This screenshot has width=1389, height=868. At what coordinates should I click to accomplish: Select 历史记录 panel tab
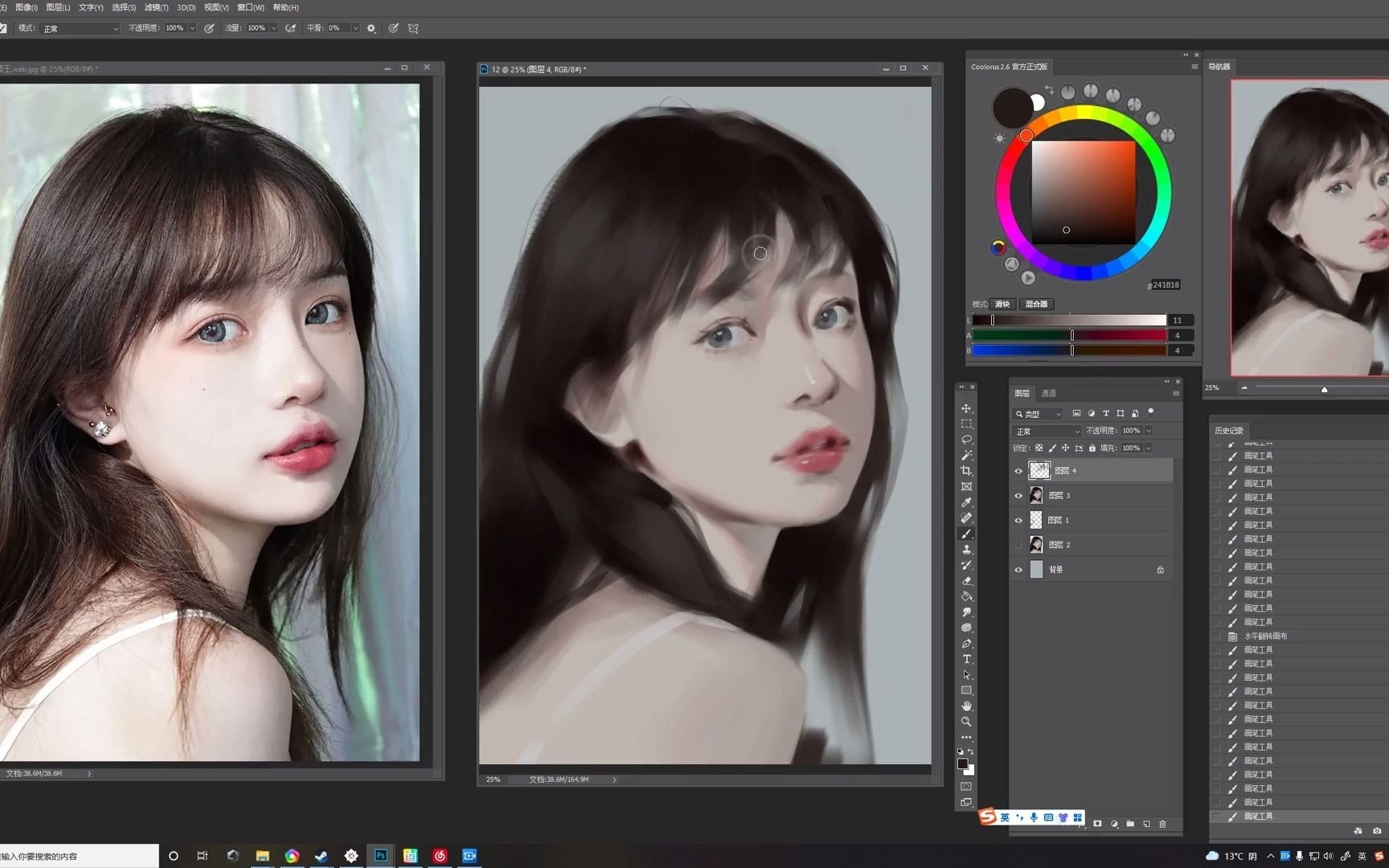pyautogui.click(x=1228, y=431)
